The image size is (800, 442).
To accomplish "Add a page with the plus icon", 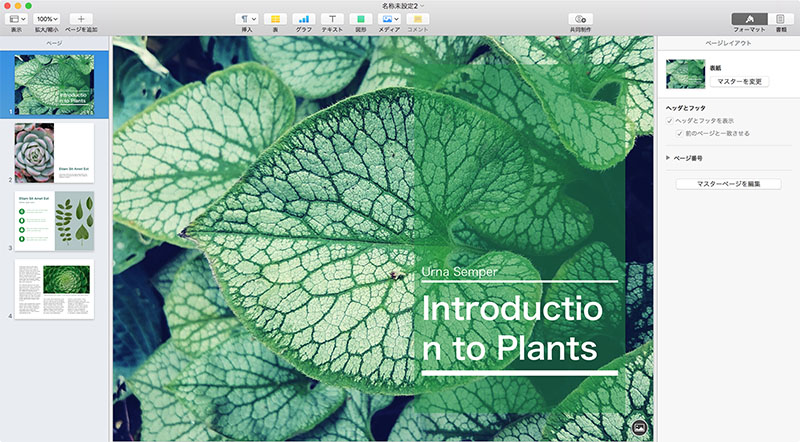I will click(81, 19).
